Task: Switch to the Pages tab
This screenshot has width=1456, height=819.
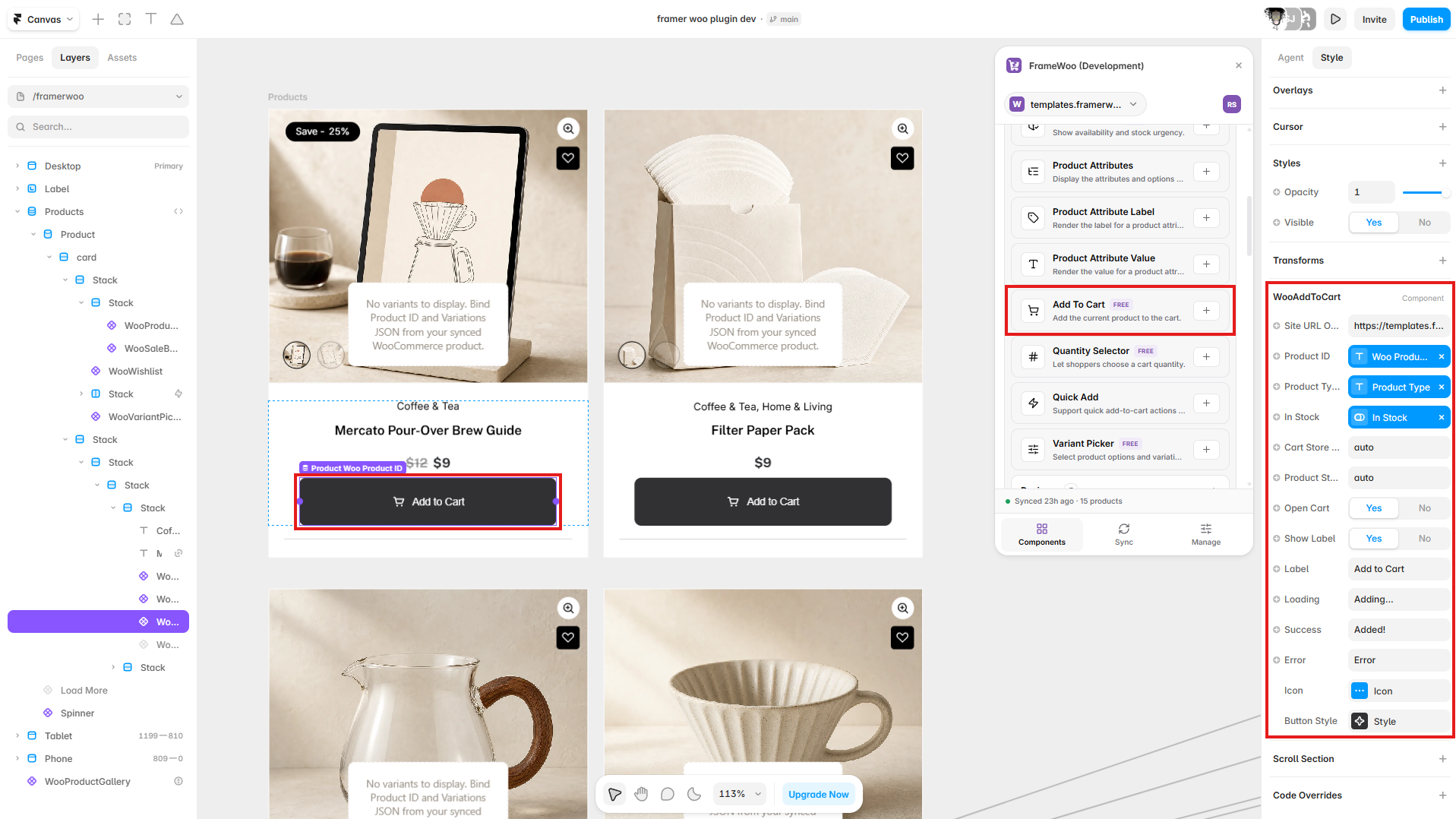Action: pyautogui.click(x=30, y=58)
